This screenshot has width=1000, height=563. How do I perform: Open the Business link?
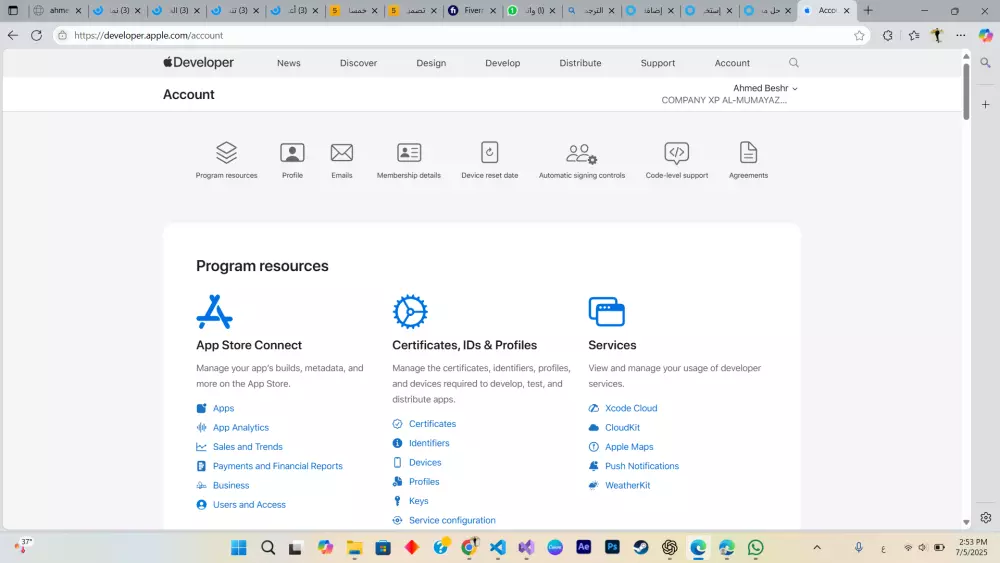click(231, 485)
